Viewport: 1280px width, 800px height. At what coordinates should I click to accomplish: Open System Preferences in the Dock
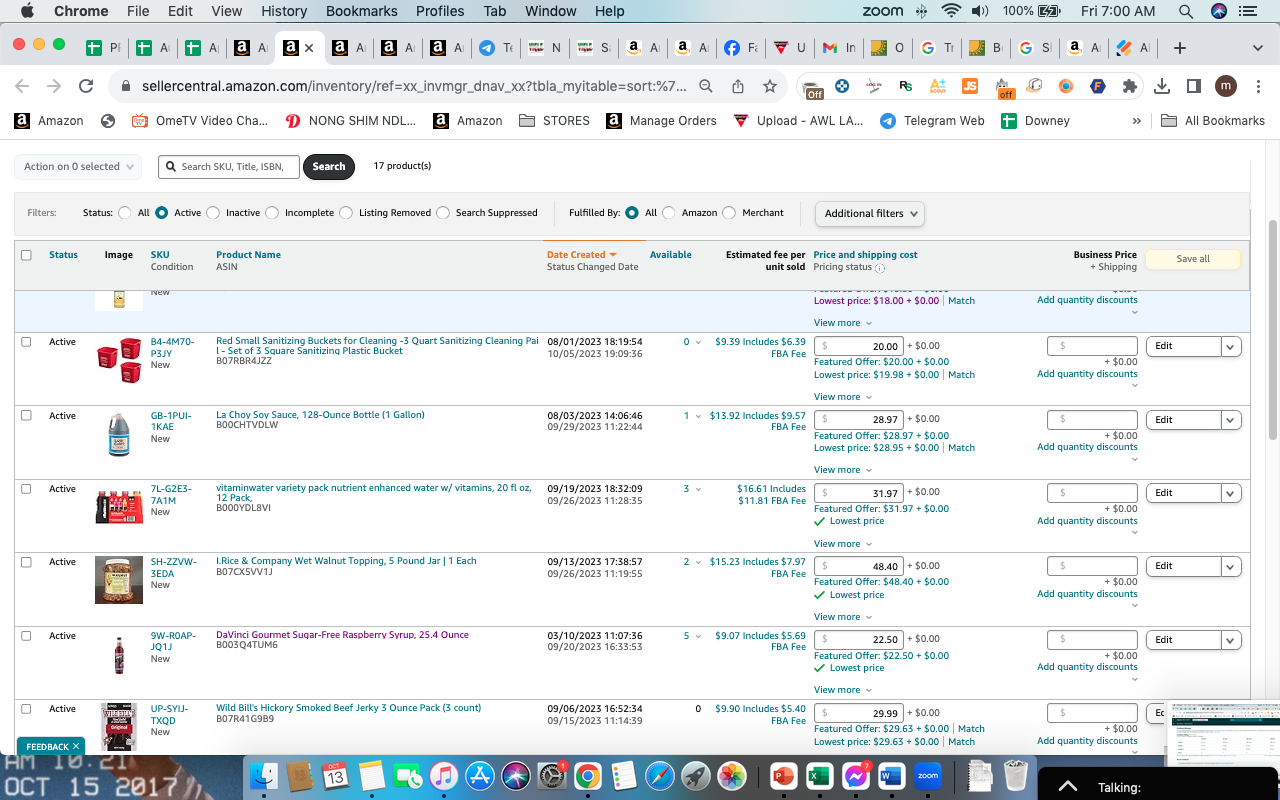pos(552,776)
